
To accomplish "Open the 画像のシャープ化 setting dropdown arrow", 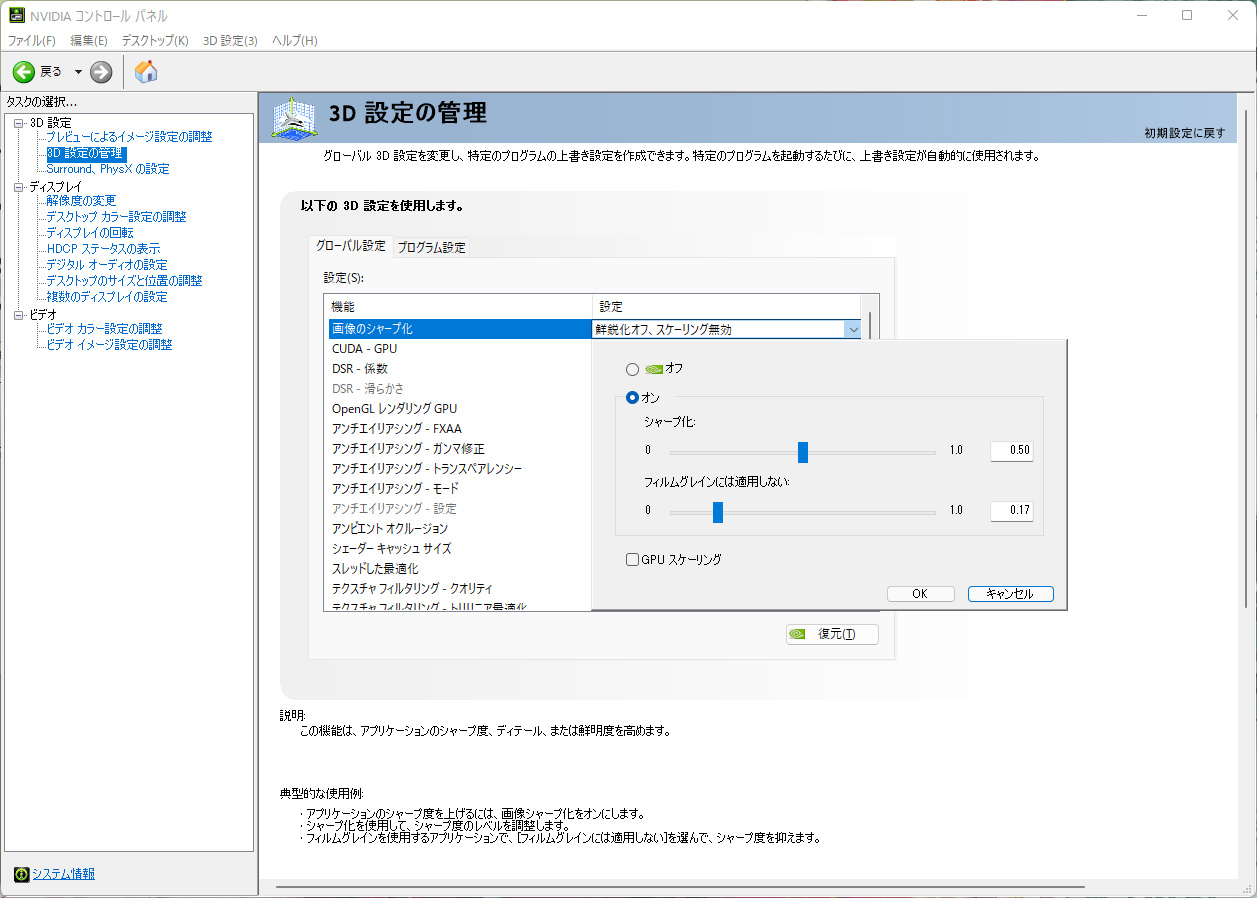I will [852, 329].
